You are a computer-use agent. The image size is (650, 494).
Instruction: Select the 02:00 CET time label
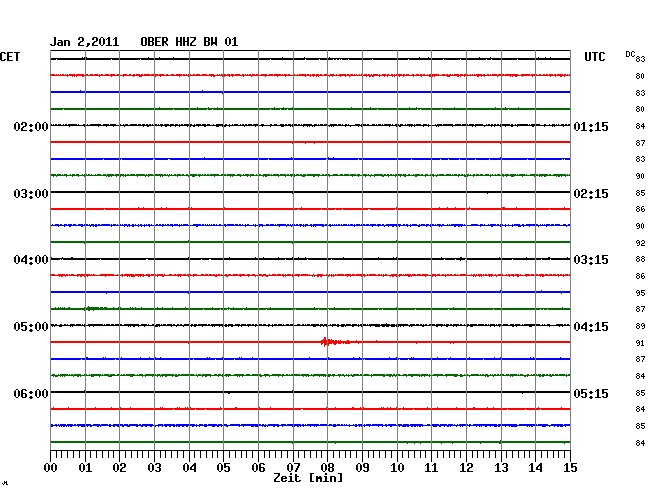[x=31, y=127]
